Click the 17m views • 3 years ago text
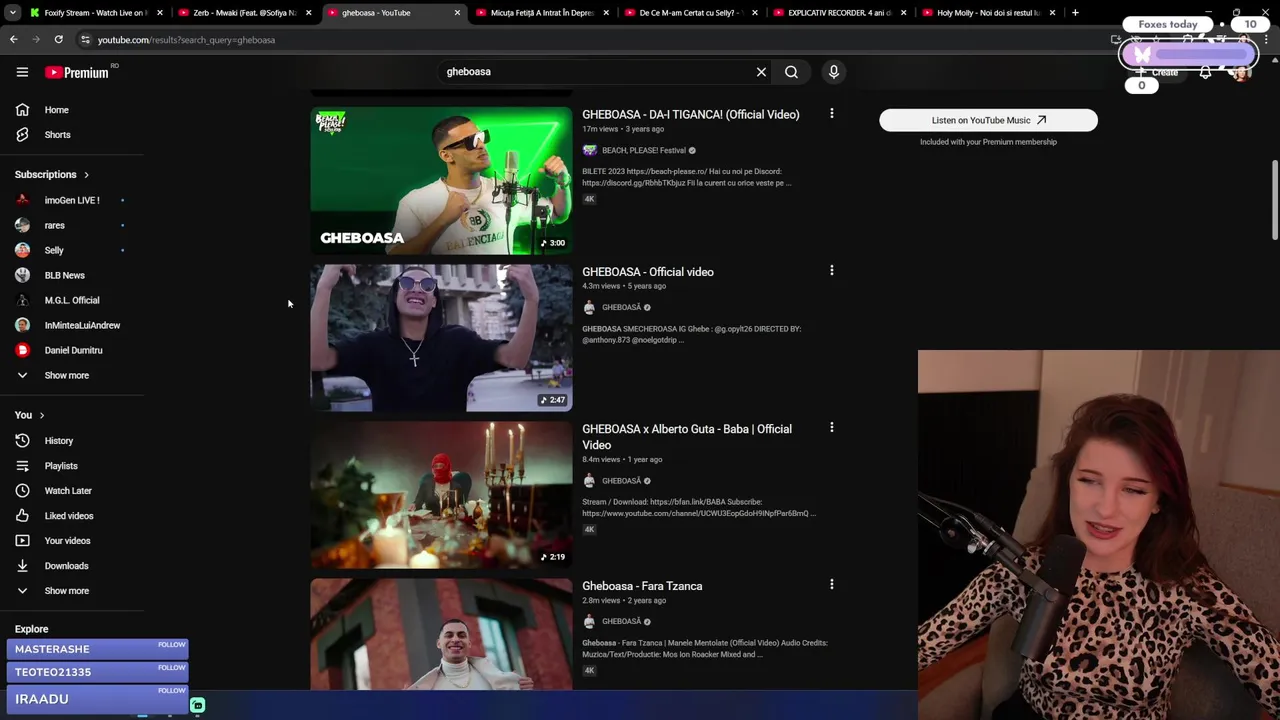The height and width of the screenshot is (720, 1280). 622,129
